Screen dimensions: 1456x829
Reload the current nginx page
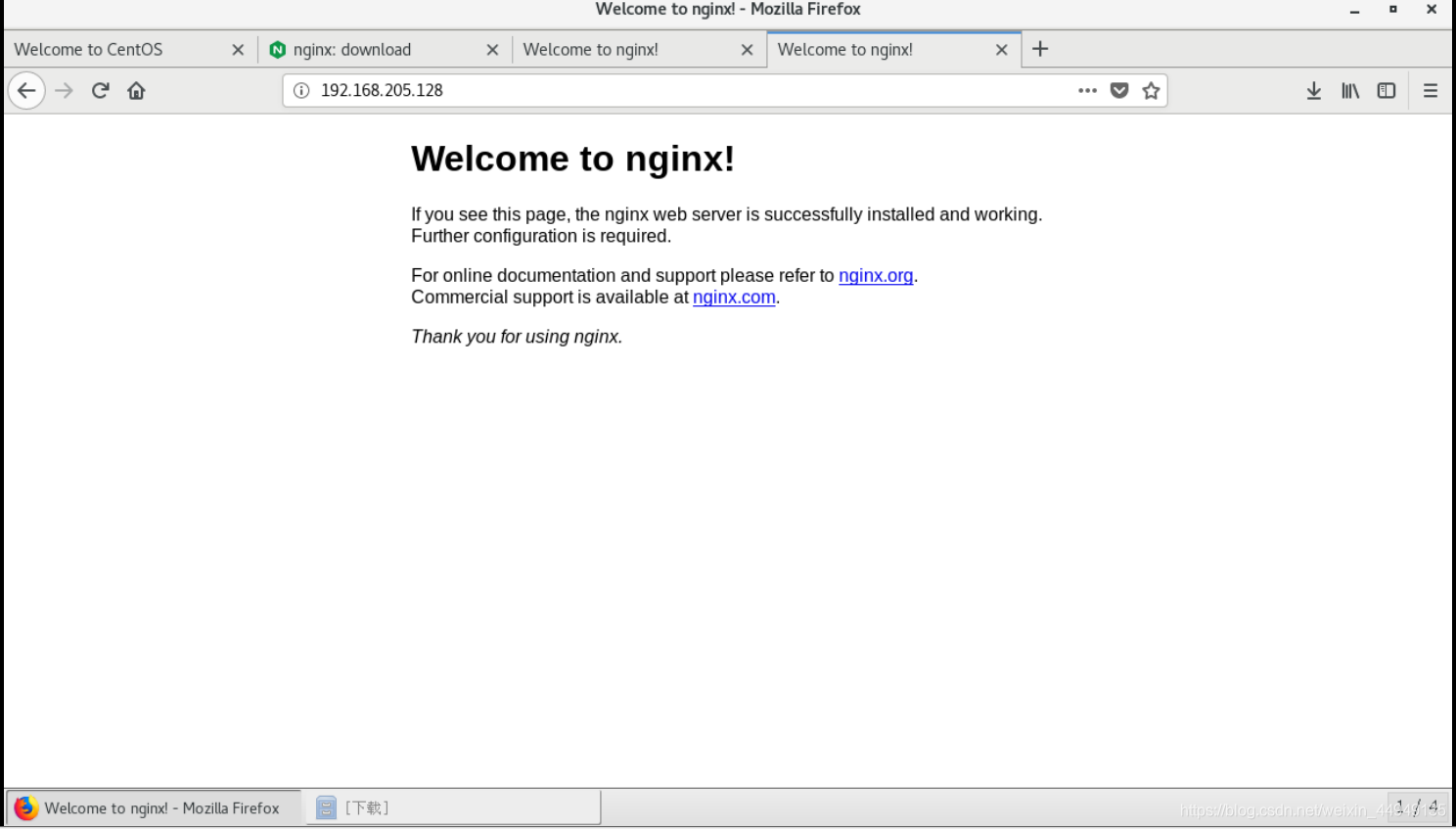click(x=100, y=91)
